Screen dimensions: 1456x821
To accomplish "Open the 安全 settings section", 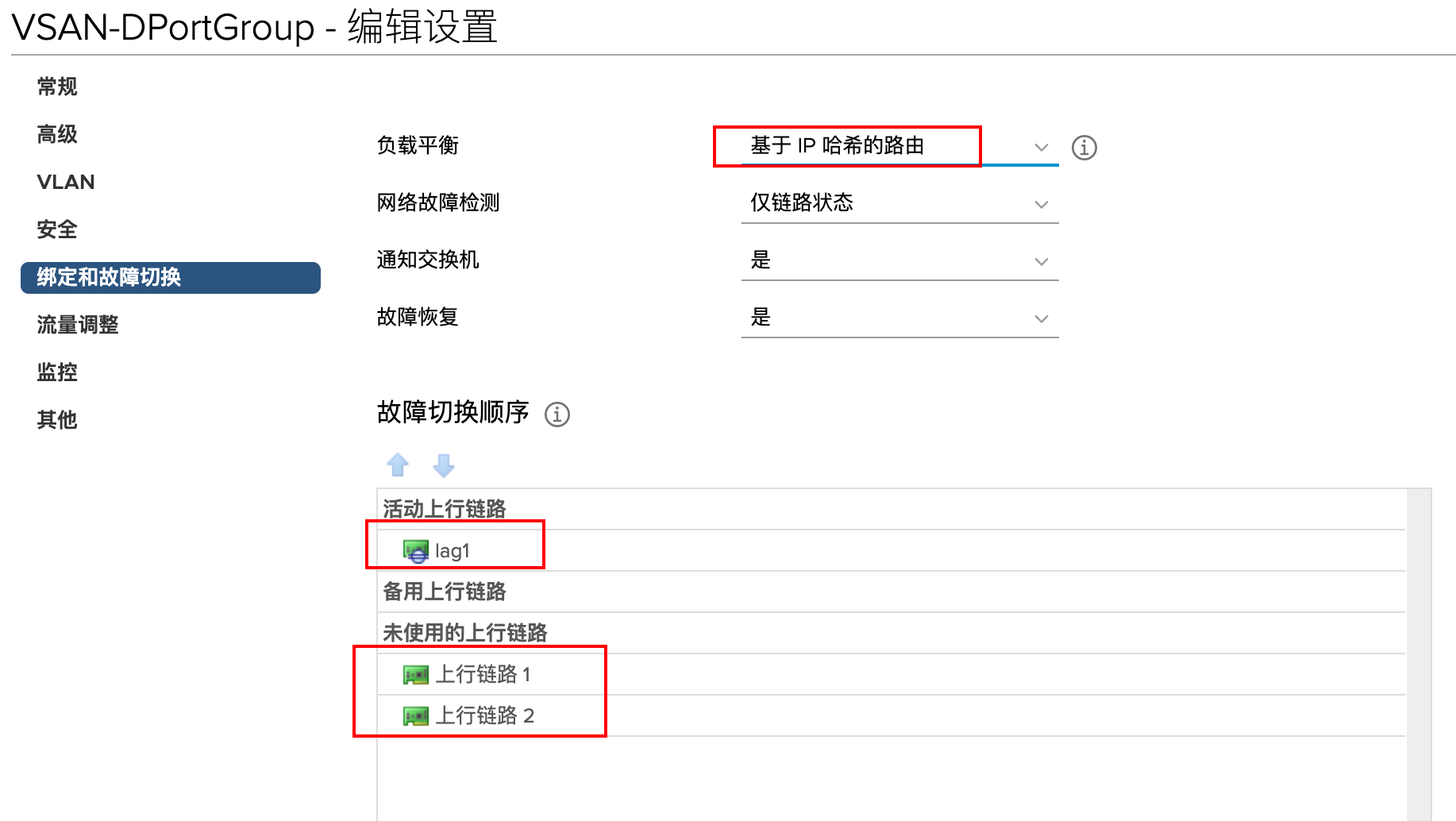I will click(57, 229).
